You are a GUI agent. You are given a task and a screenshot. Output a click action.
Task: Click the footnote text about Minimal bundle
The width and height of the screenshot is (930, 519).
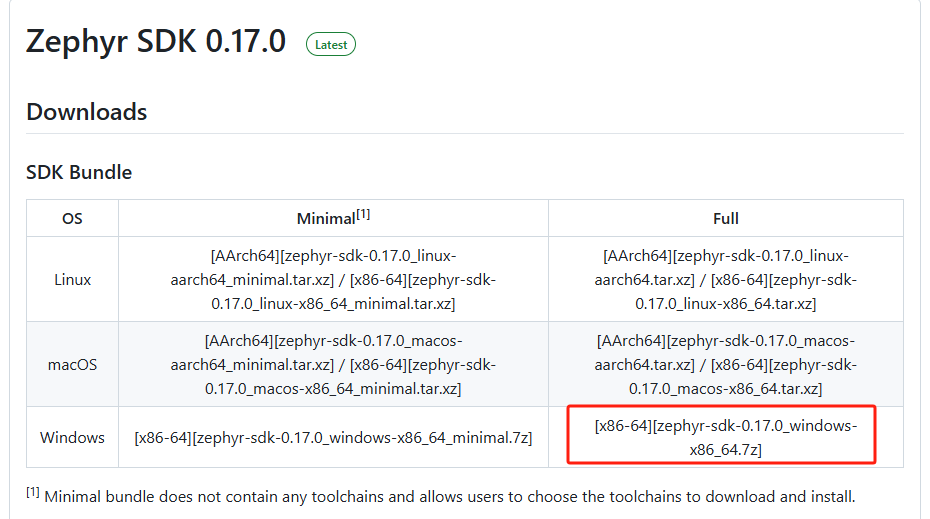click(450, 496)
